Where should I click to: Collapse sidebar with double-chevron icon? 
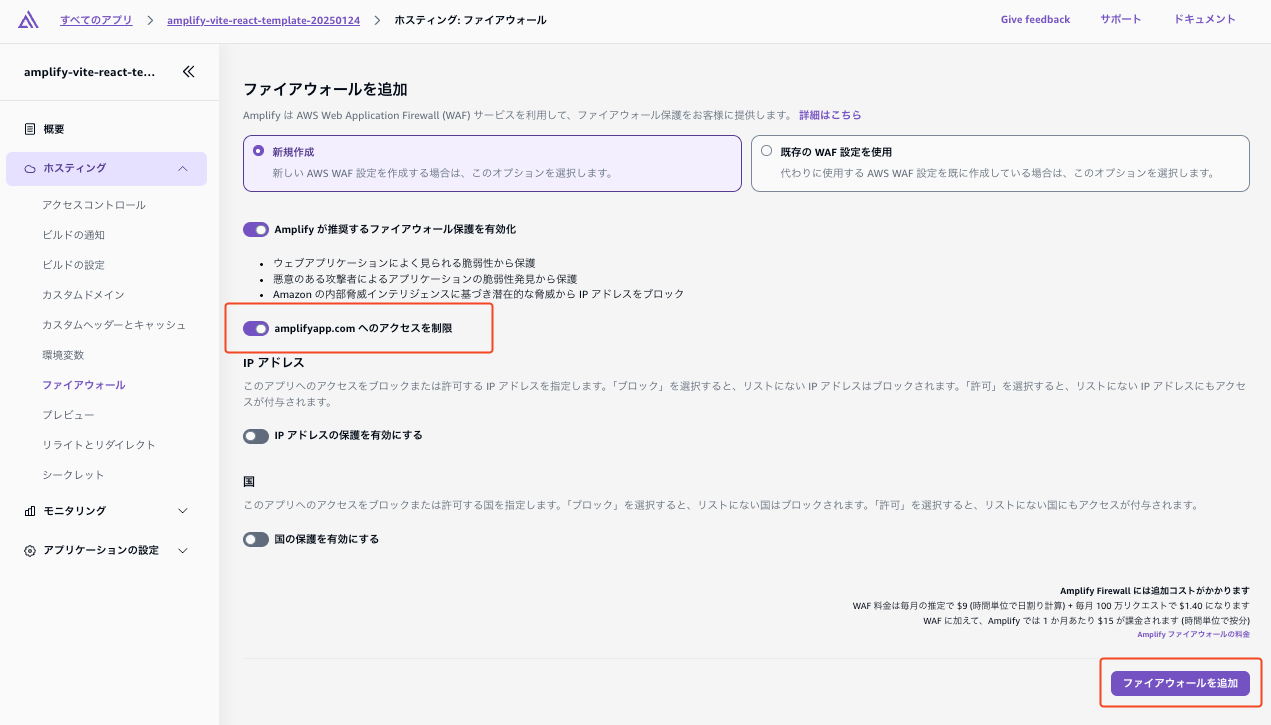coord(188,71)
